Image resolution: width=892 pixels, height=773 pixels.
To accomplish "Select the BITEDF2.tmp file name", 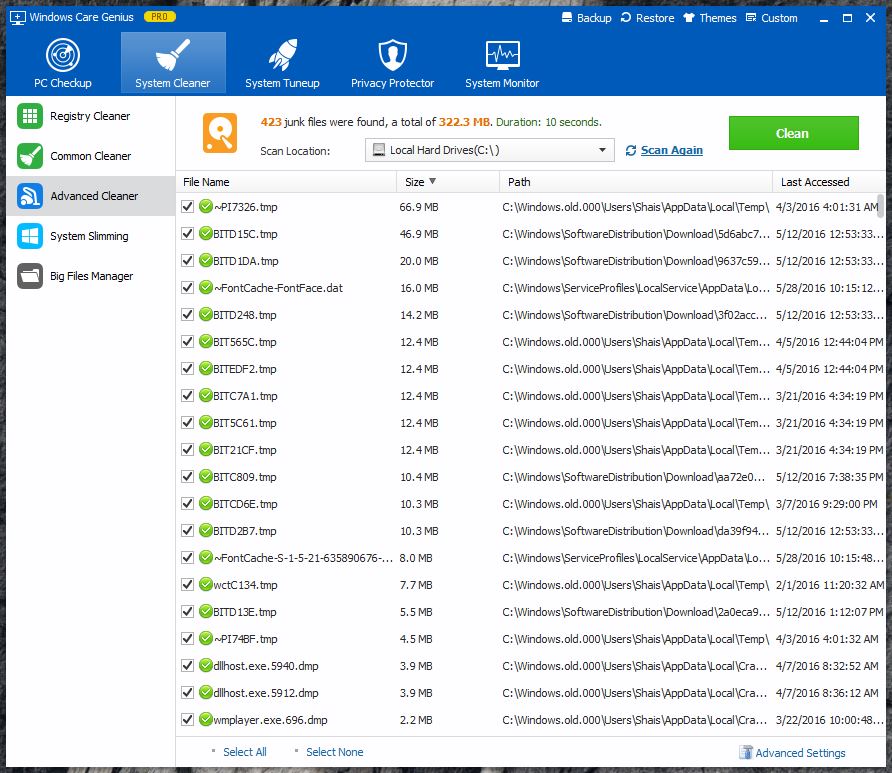I will click(245, 369).
